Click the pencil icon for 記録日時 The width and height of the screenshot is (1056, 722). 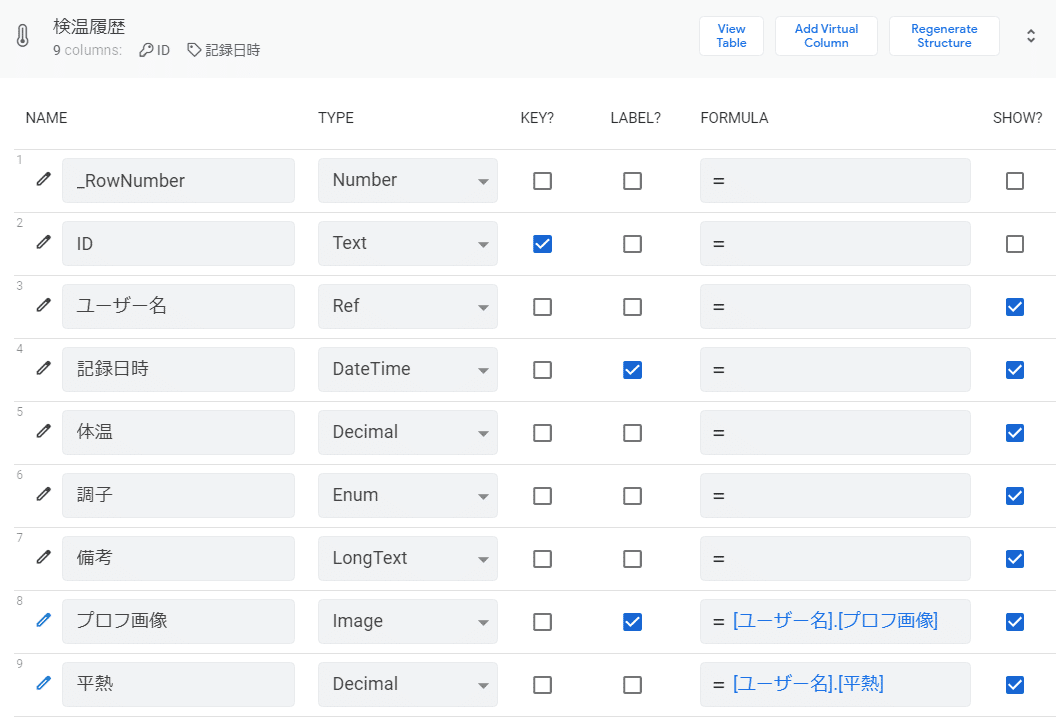(x=43, y=369)
